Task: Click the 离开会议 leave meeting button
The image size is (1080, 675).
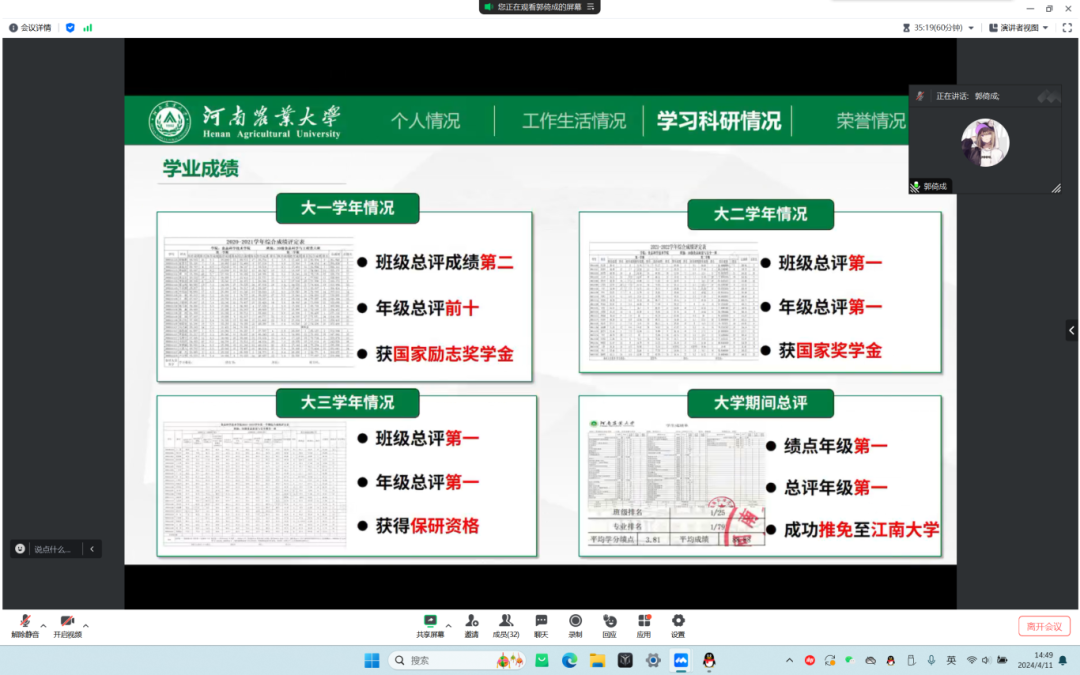Action: pos(1044,626)
